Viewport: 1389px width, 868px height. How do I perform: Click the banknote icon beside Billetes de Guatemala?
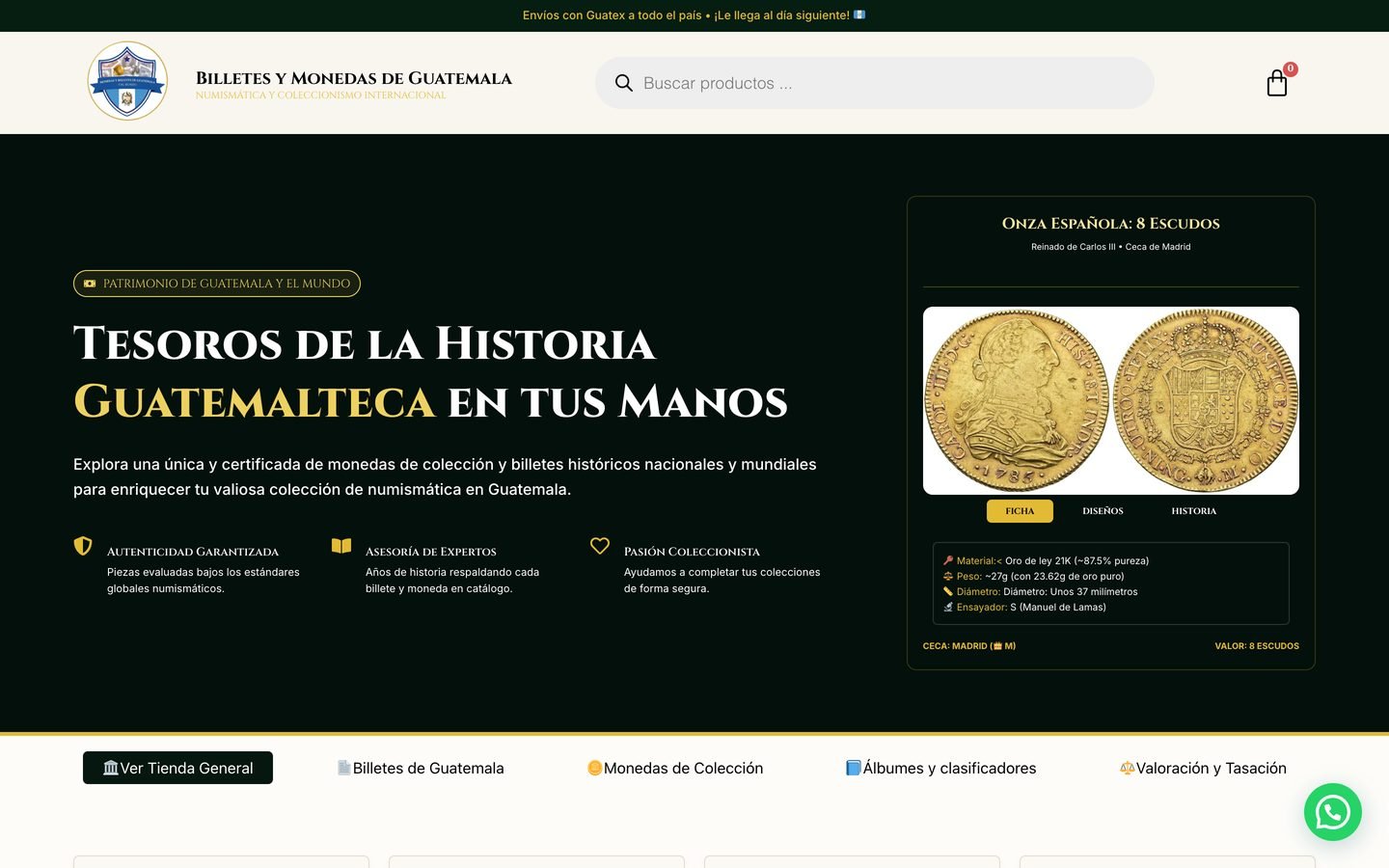coord(344,768)
